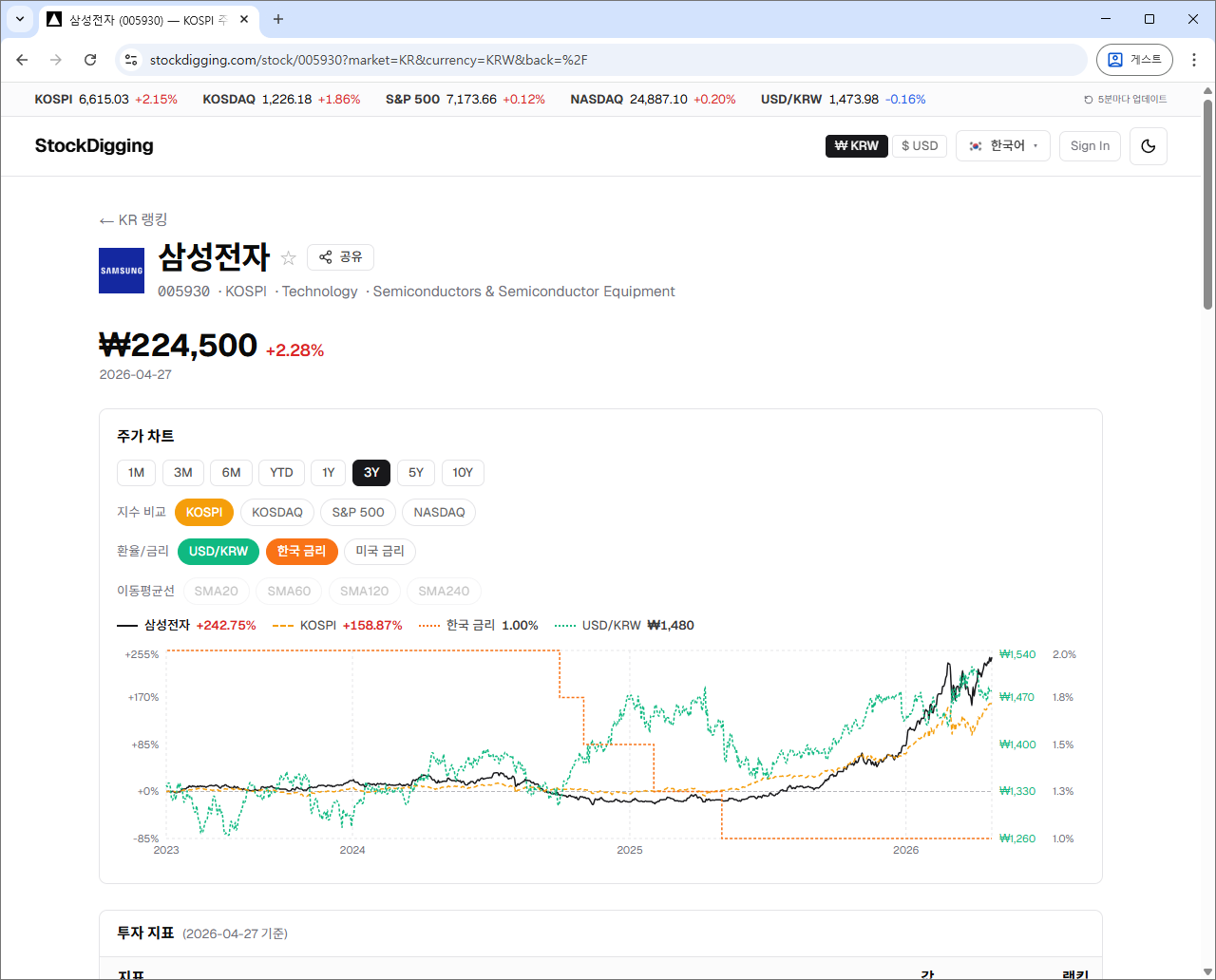This screenshot has height=980, width=1216.
Task: Switch currency to ₩ KRW
Action: click(857, 146)
